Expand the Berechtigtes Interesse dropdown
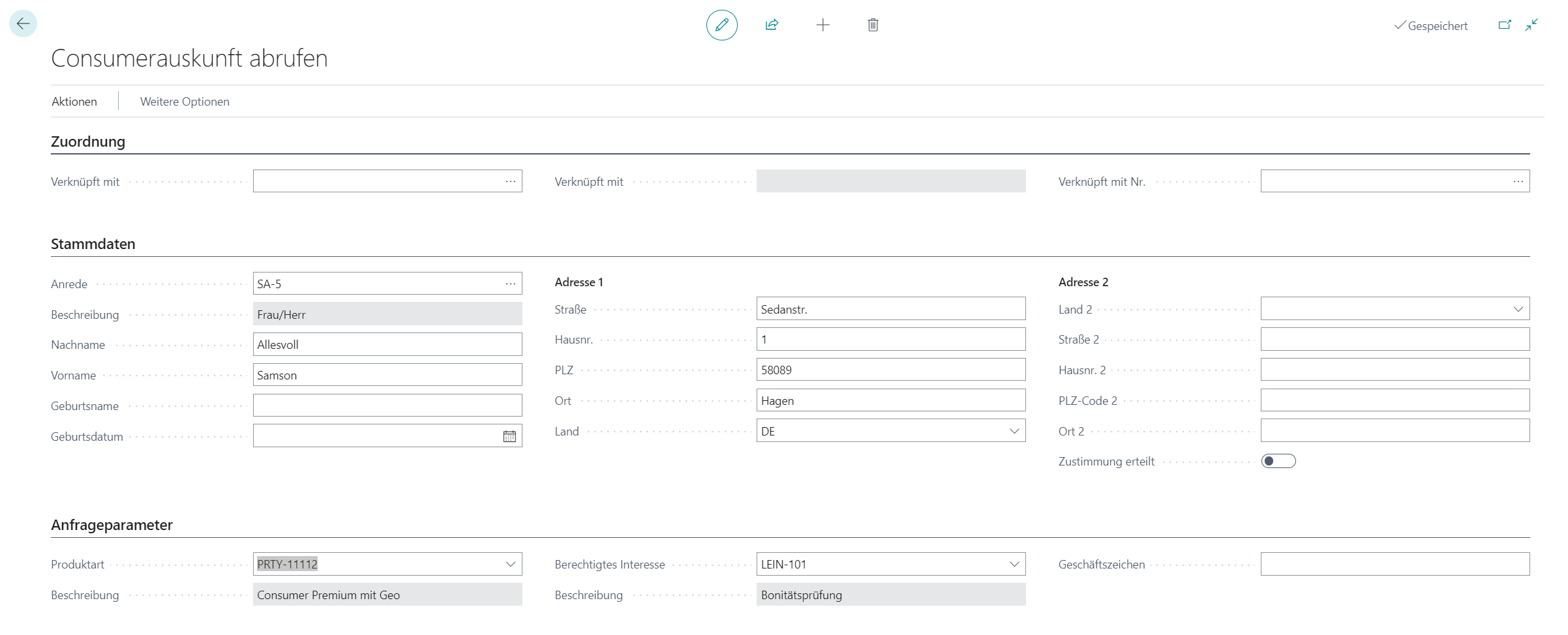 [x=1014, y=564]
